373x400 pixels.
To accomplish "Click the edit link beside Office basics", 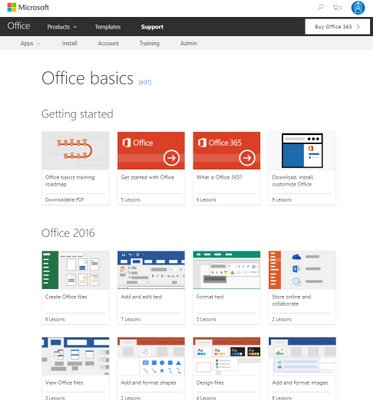I will tap(145, 82).
